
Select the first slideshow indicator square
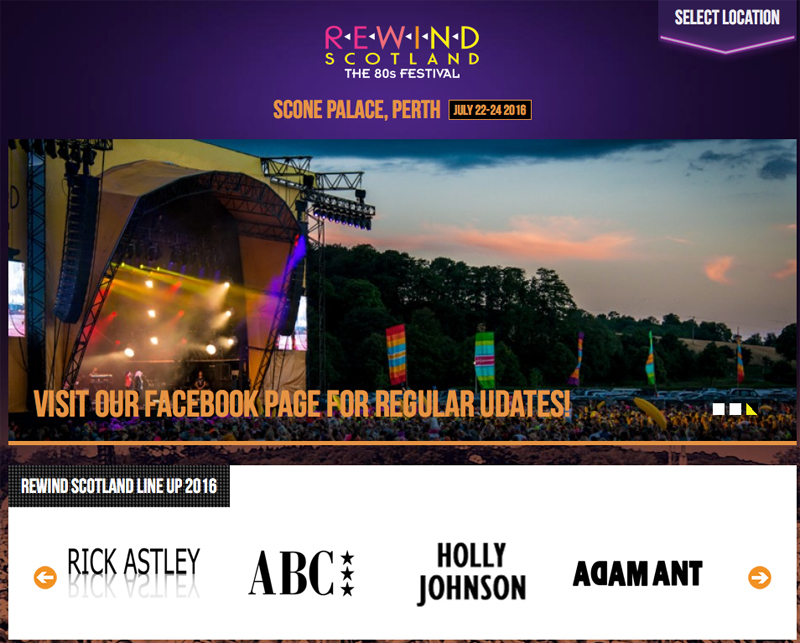(x=718, y=409)
